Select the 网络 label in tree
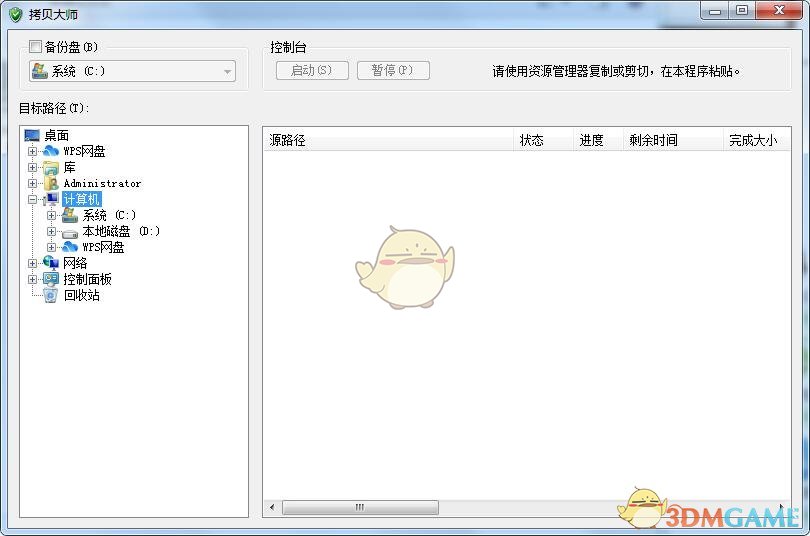This screenshot has height=536, width=810. [x=75, y=263]
